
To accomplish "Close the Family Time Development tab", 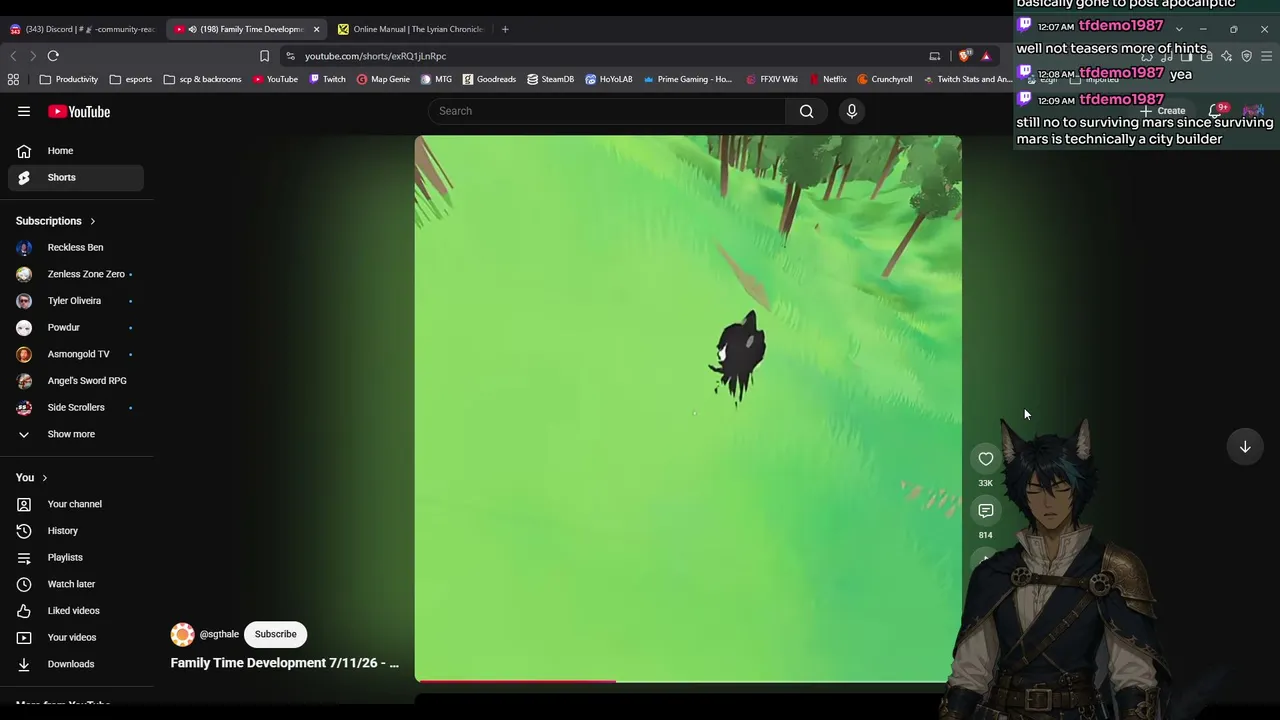I will tap(316, 29).
